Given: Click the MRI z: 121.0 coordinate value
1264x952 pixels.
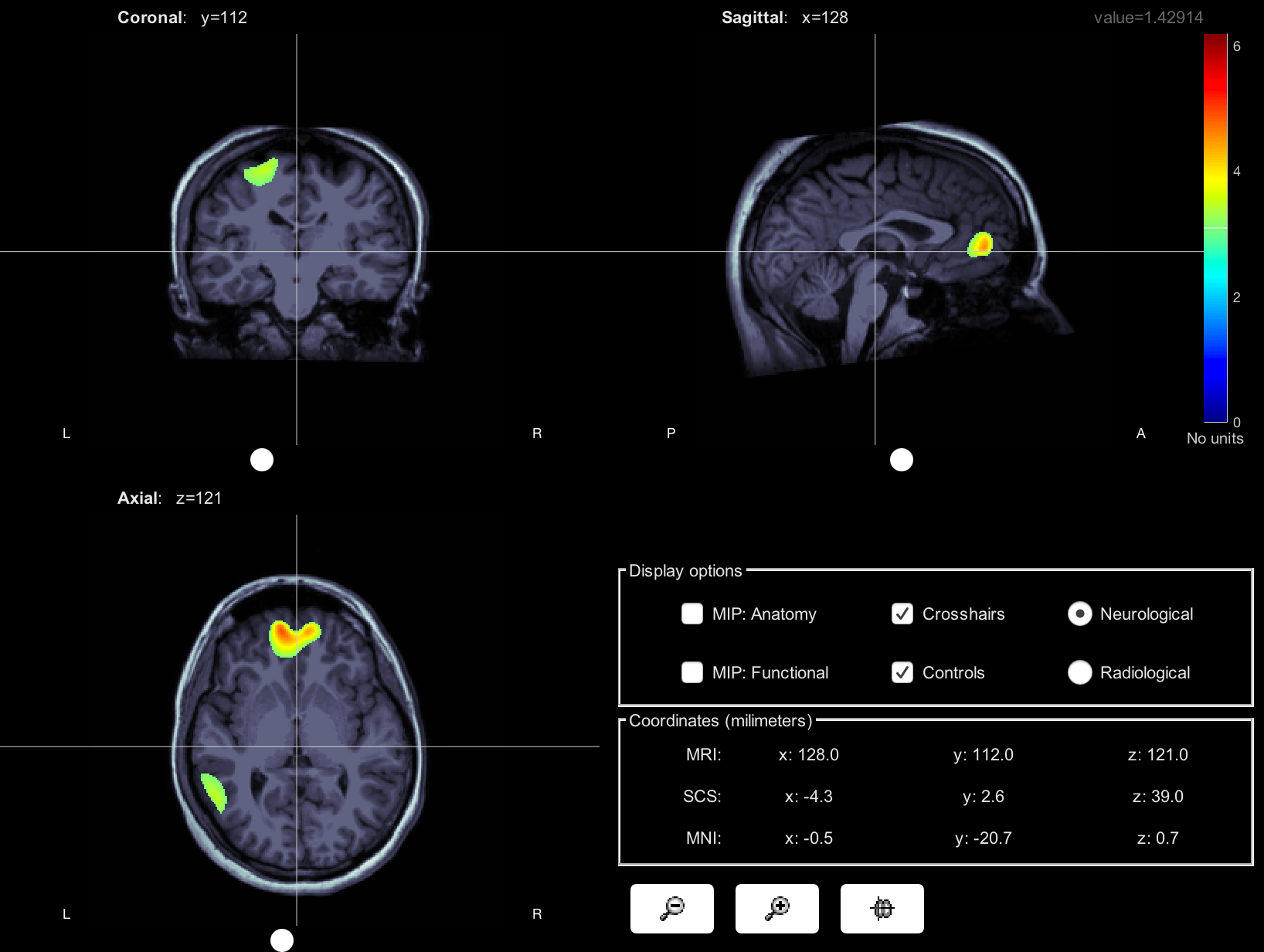Looking at the screenshot, I should tap(1157, 754).
